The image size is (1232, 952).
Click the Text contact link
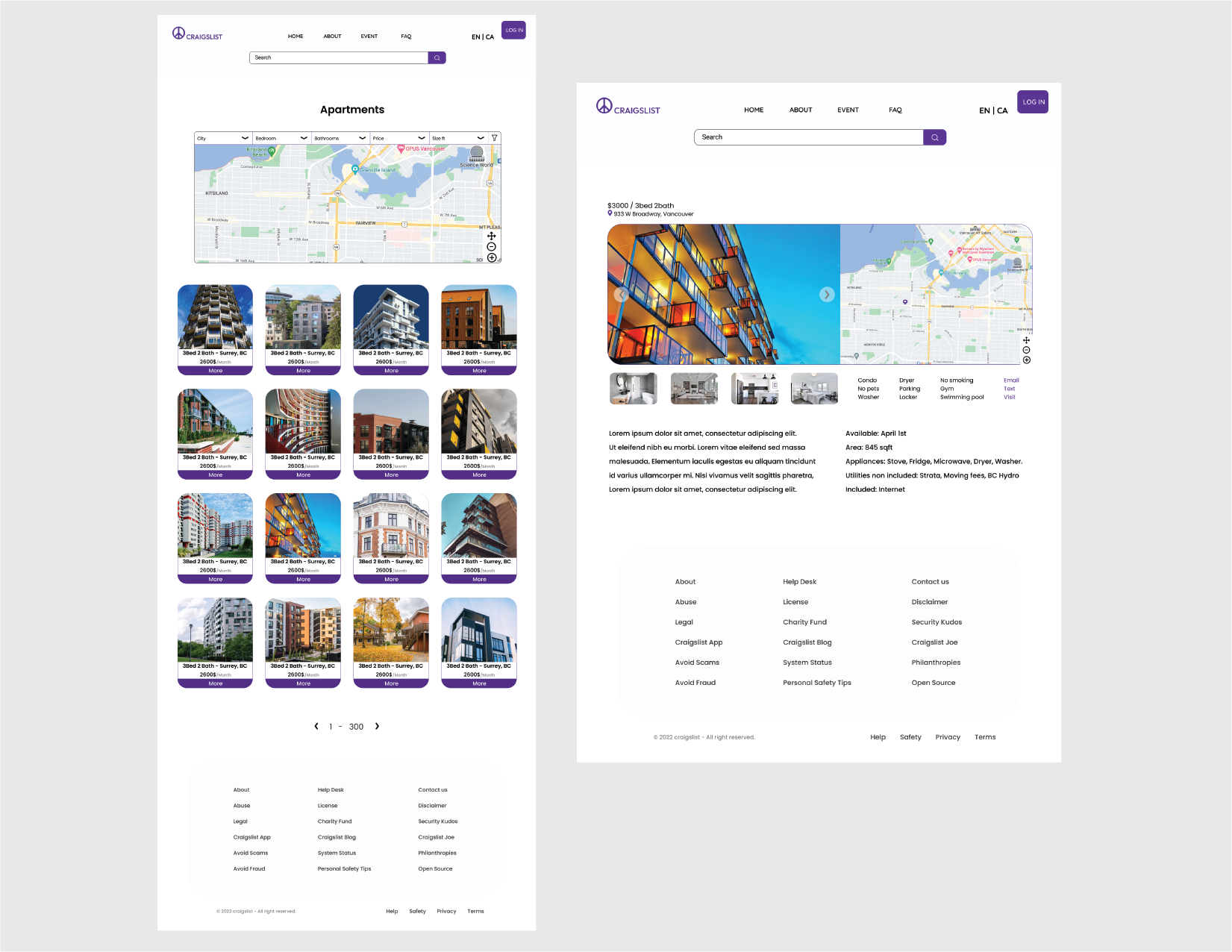coord(1009,389)
